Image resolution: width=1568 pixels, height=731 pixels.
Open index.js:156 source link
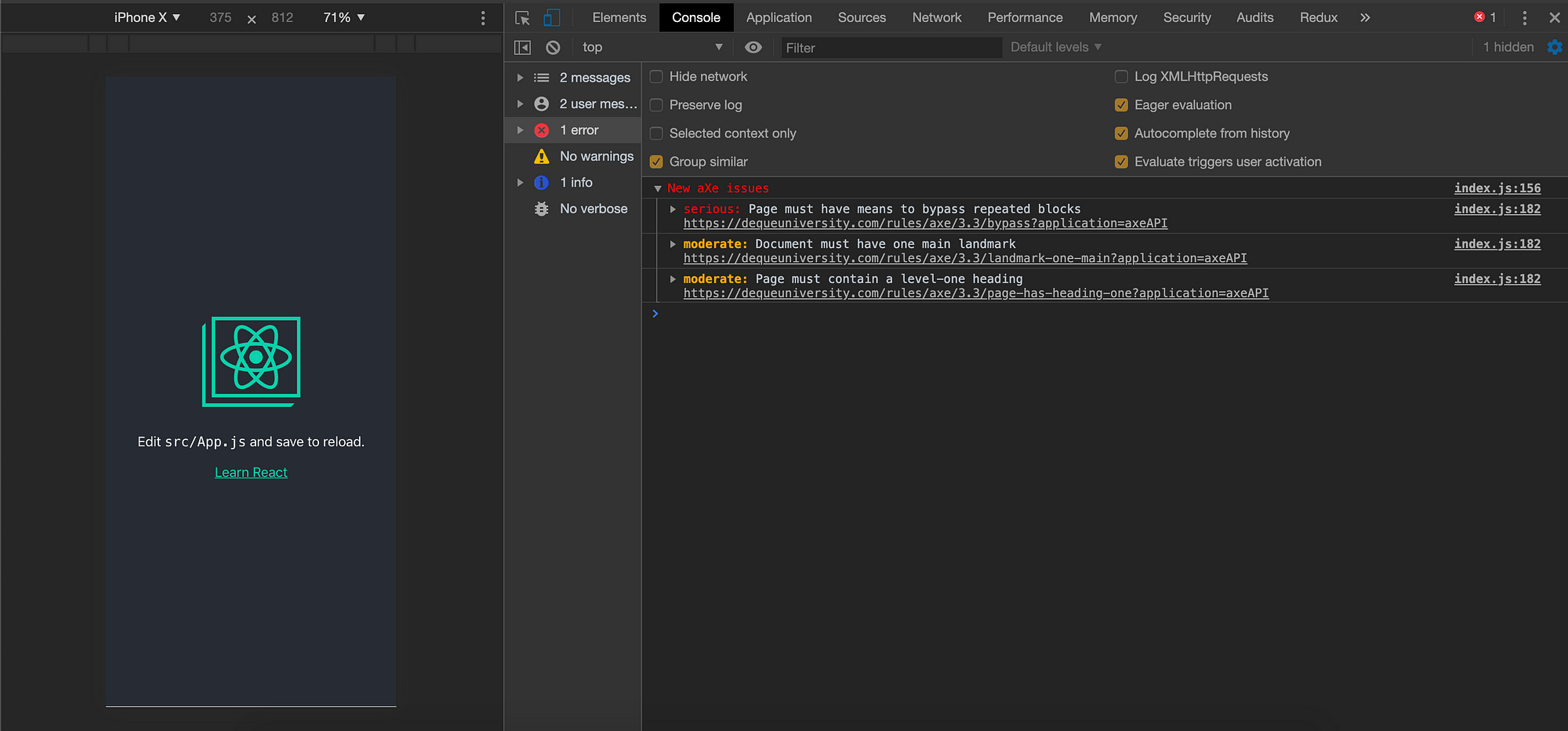(1497, 188)
